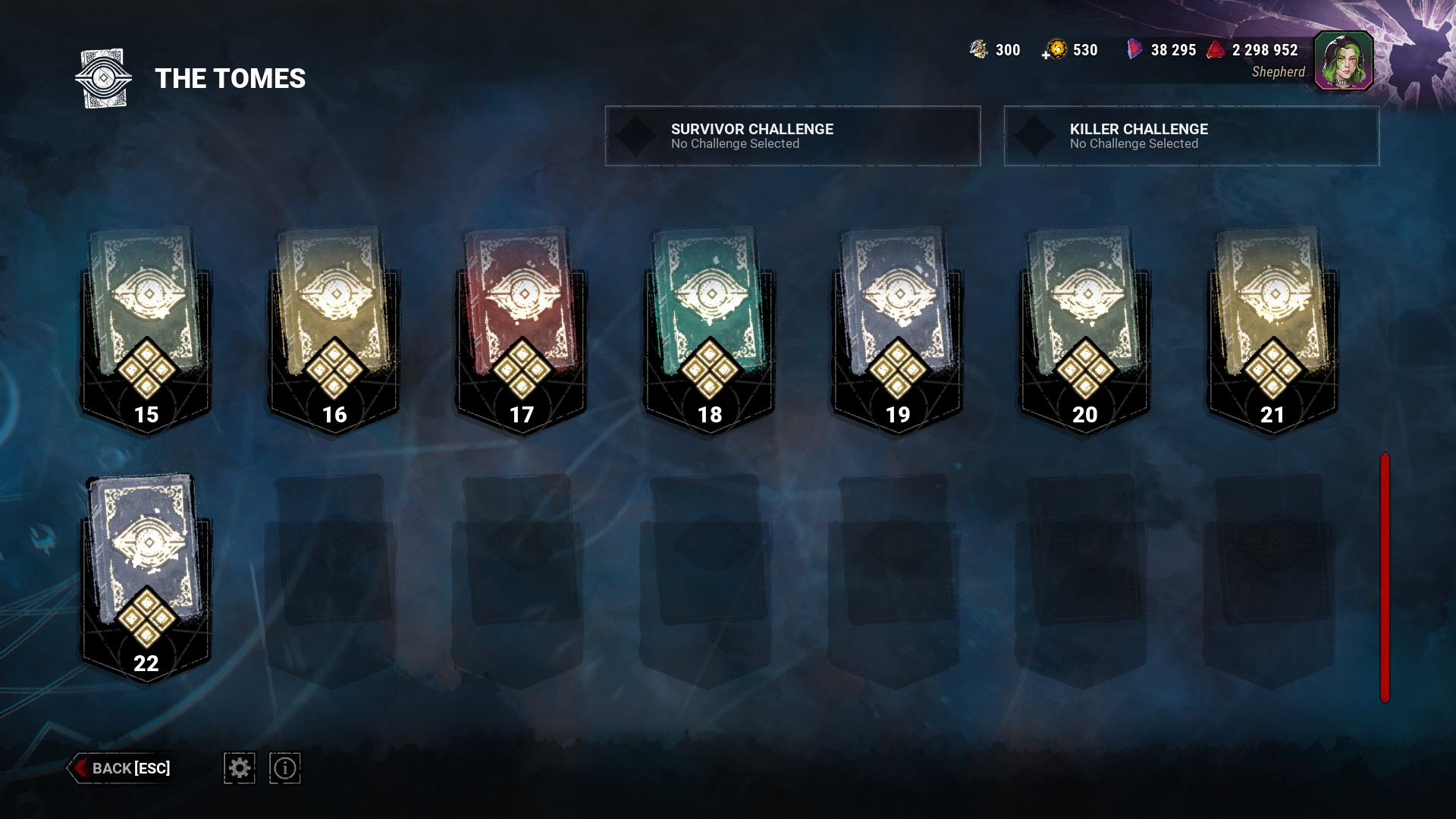
Task: Open the info icon button
Action: coord(285,768)
